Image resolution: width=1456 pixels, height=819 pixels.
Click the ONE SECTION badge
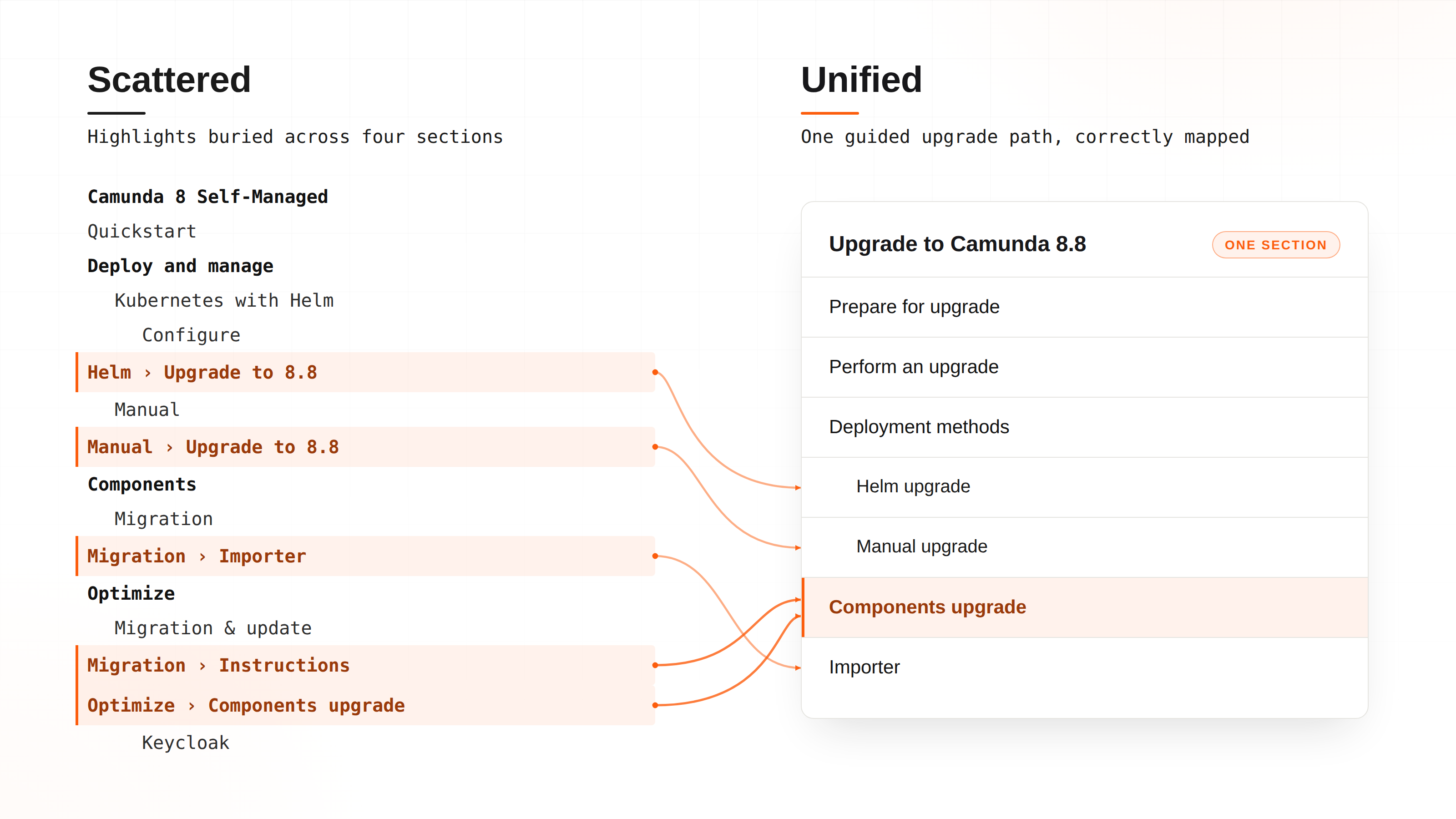[x=1276, y=245]
